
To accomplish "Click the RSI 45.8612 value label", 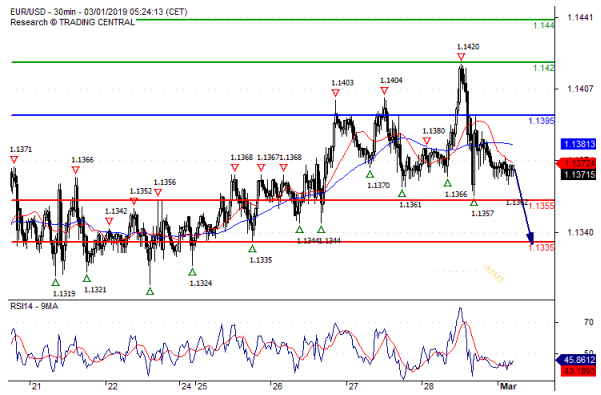I will point(576,360).
